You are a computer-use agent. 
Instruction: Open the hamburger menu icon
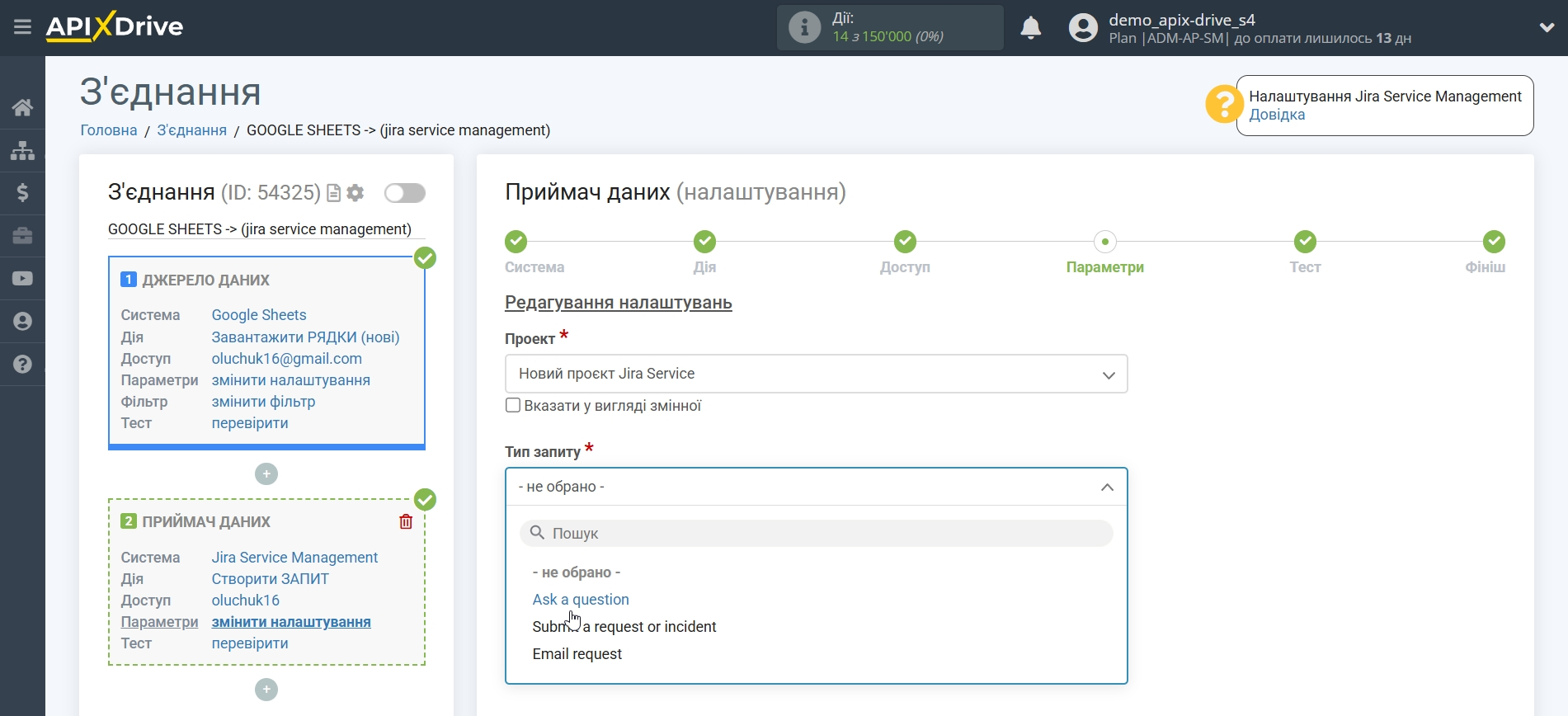click(x=22, y=27)
